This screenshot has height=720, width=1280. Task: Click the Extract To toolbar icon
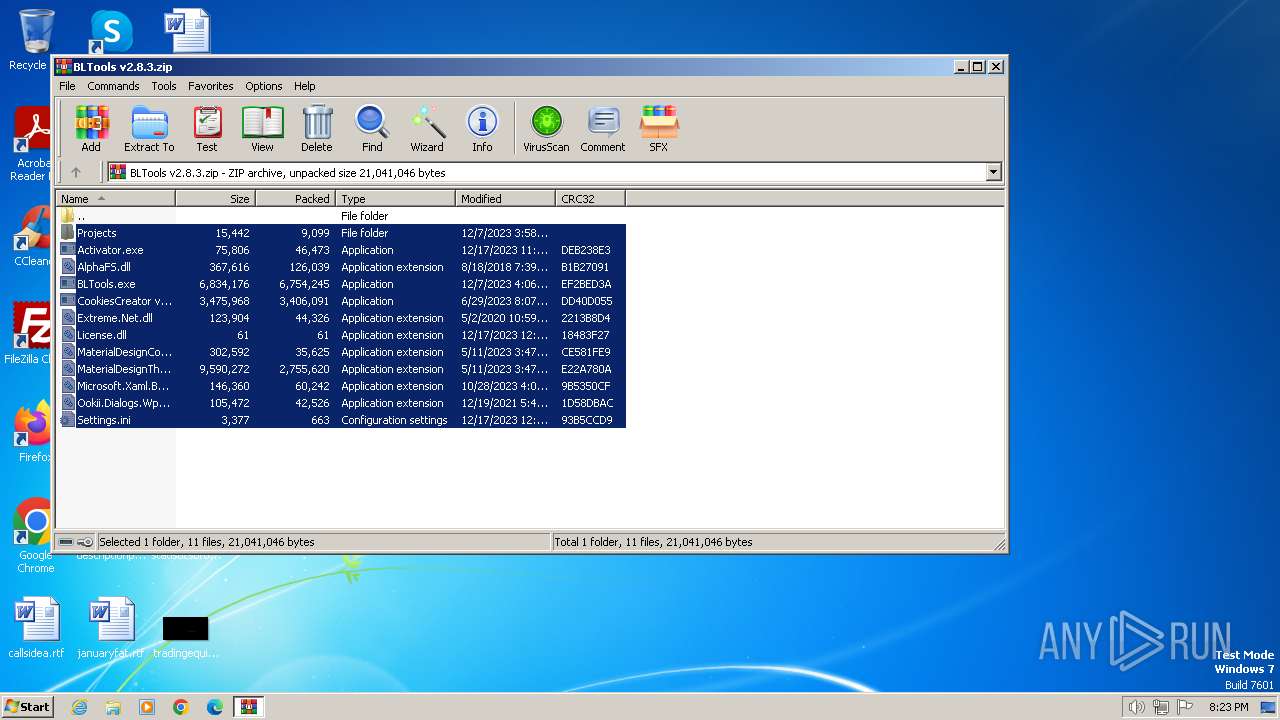149,129
